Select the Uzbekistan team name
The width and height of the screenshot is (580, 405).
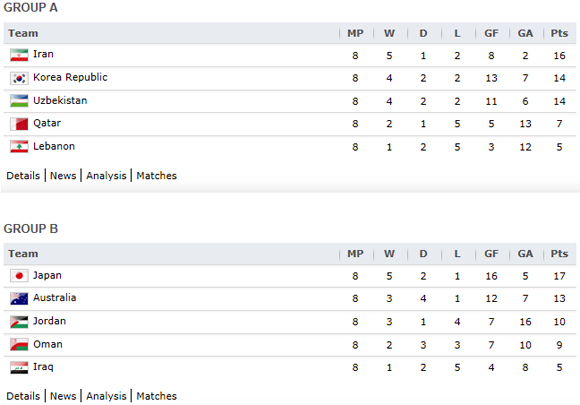point(60,100)
